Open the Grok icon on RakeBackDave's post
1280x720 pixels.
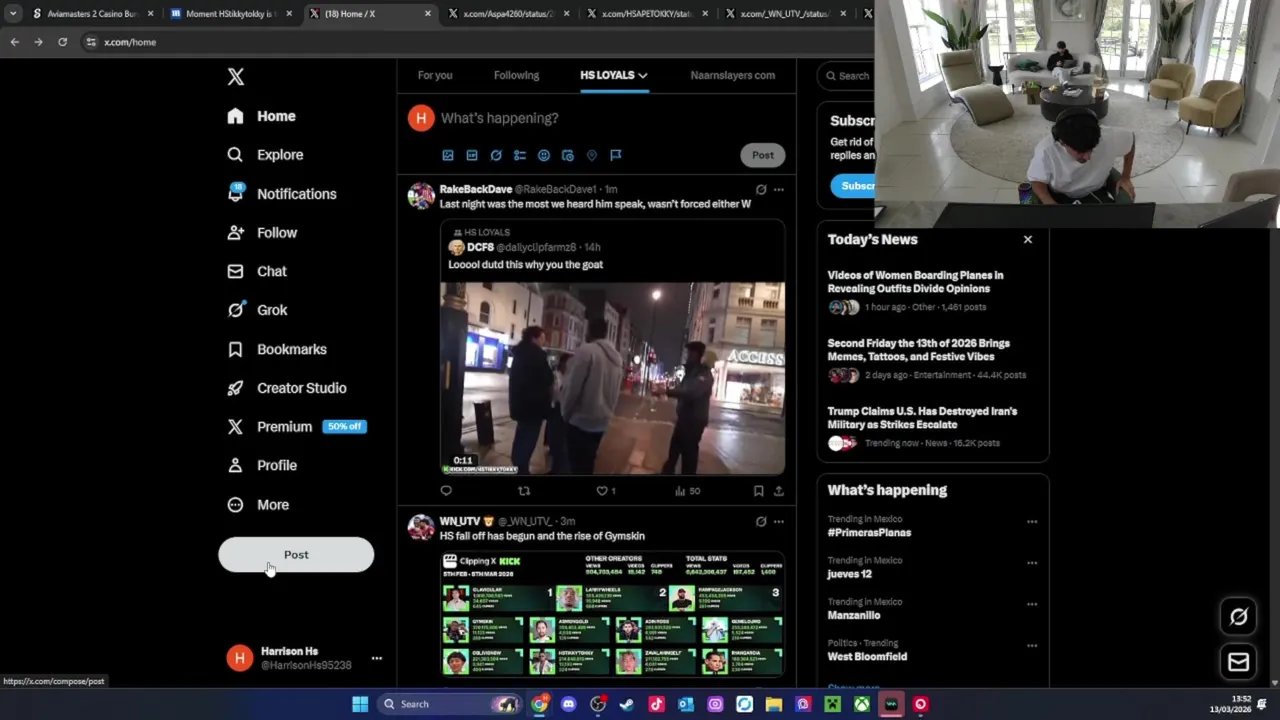coord(761,189)
